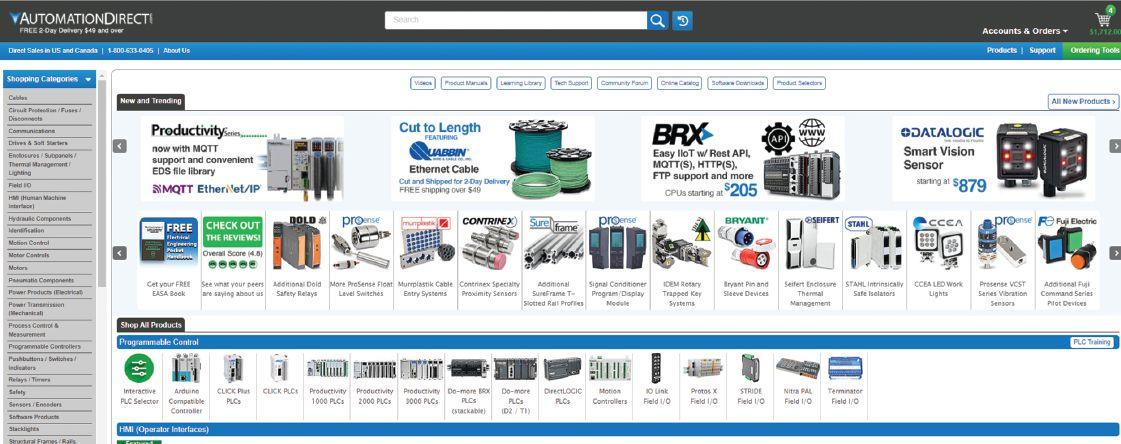
Task: Show previous New and Trending banner
Action: pyautogui.click(x=120, y=146)
